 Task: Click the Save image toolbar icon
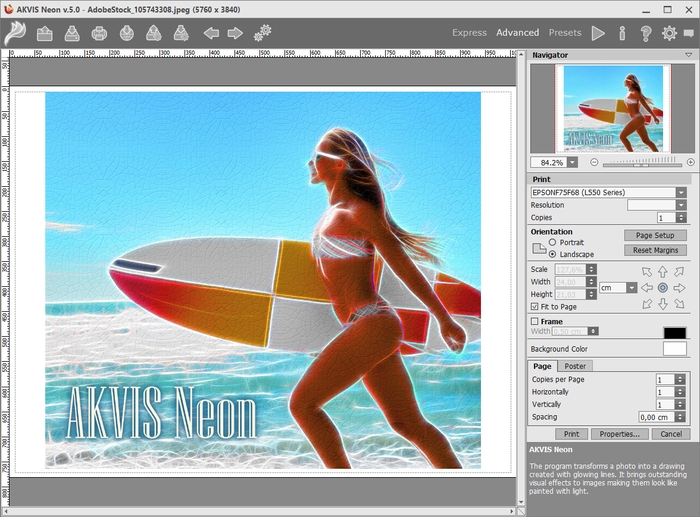pyautogui.click(x=72, y=33)
